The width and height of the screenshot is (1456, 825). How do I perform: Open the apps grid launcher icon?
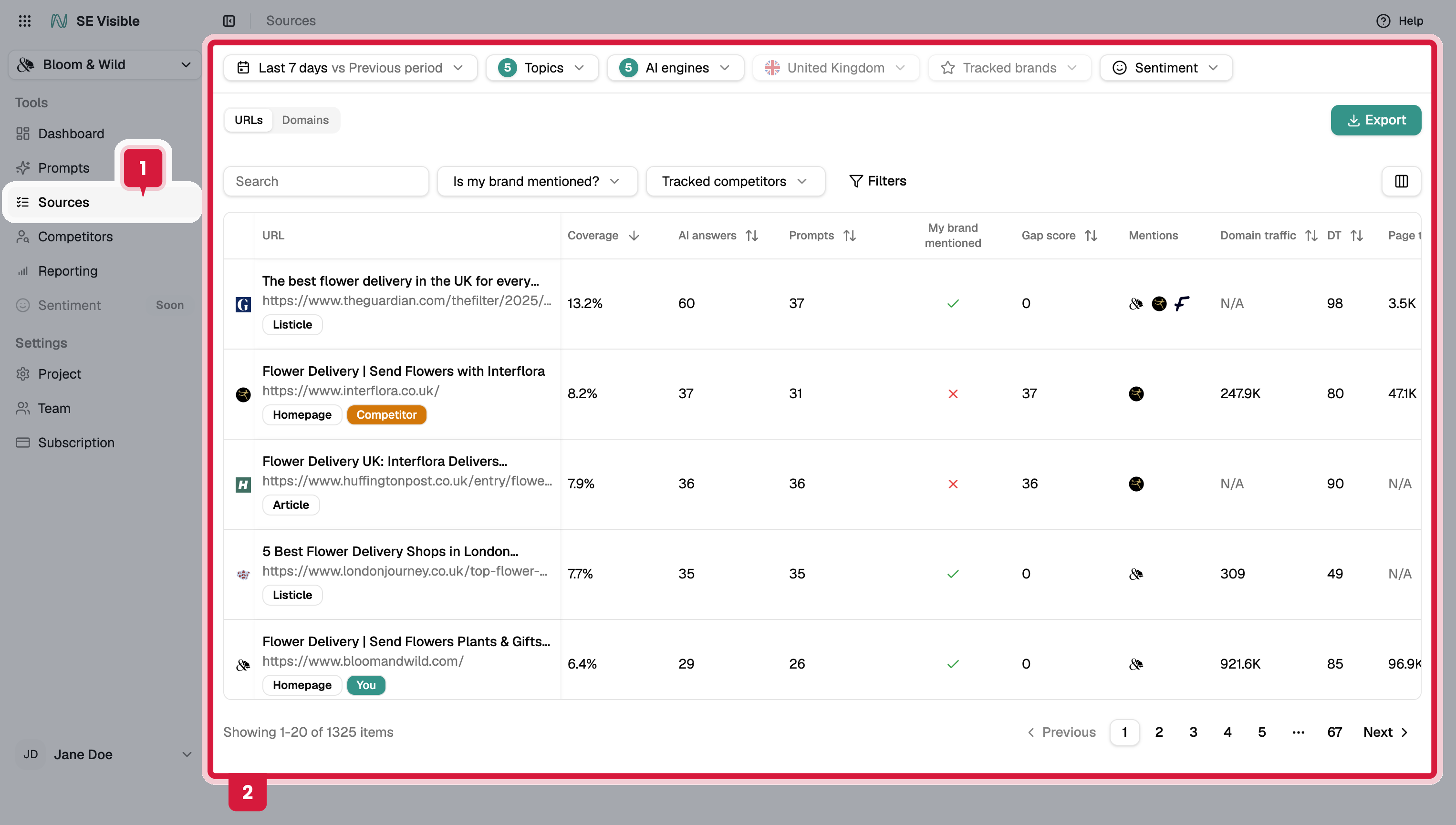click(x=24, y=21)
